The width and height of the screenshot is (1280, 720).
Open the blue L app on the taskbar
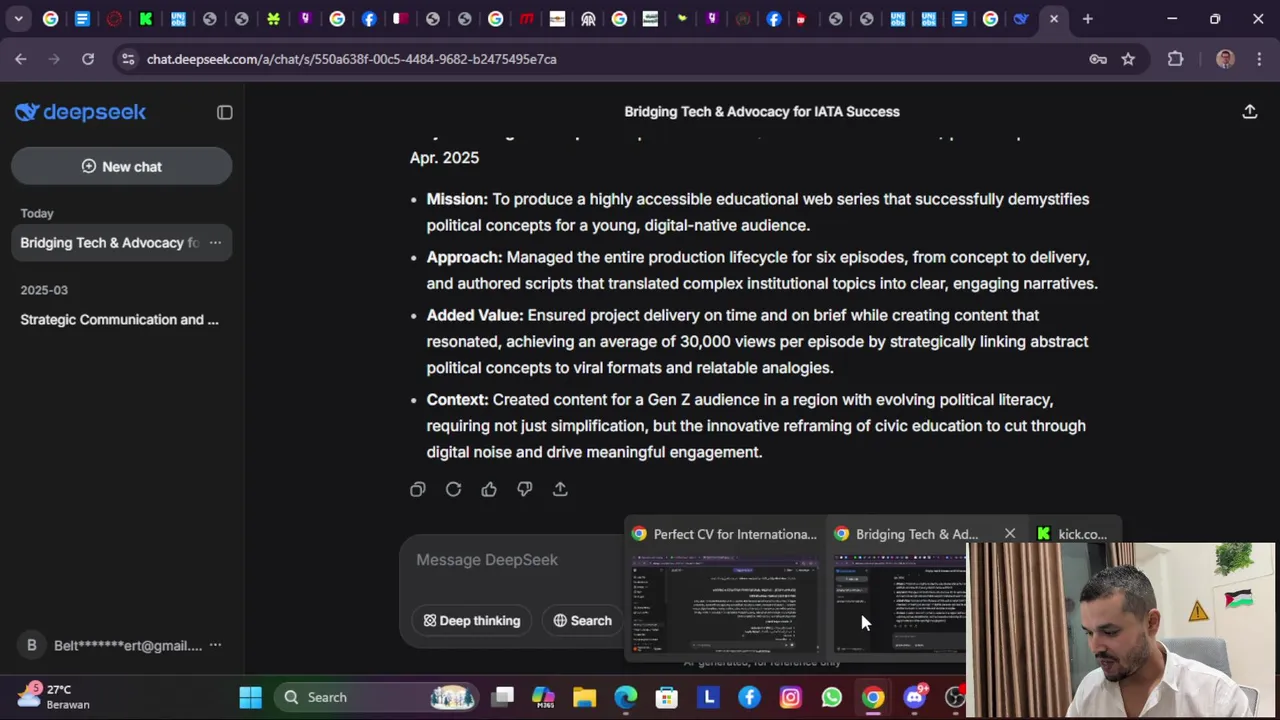(x=708, y=697)
